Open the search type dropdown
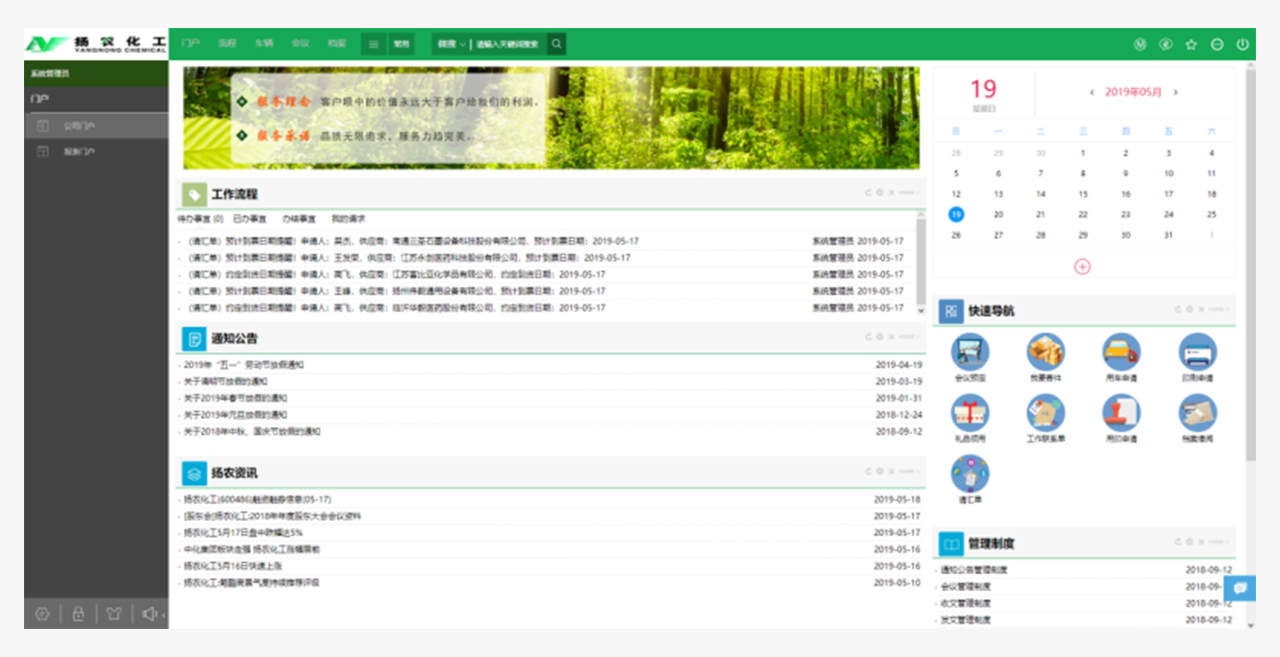 point(451,44)
